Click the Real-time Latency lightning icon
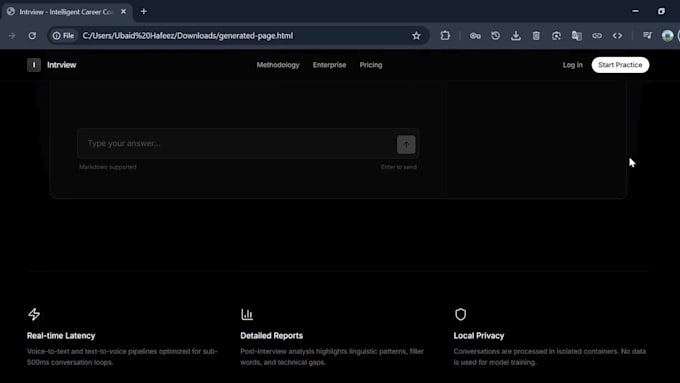This screenshot has width=680, height=383. pyautogui.click(x=34, y=314)
